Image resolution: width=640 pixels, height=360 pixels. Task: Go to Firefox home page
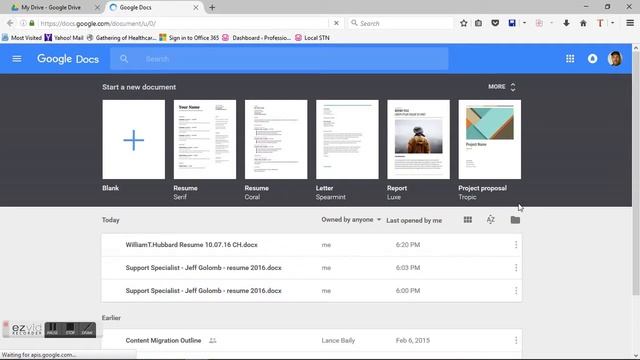(583, 23)
